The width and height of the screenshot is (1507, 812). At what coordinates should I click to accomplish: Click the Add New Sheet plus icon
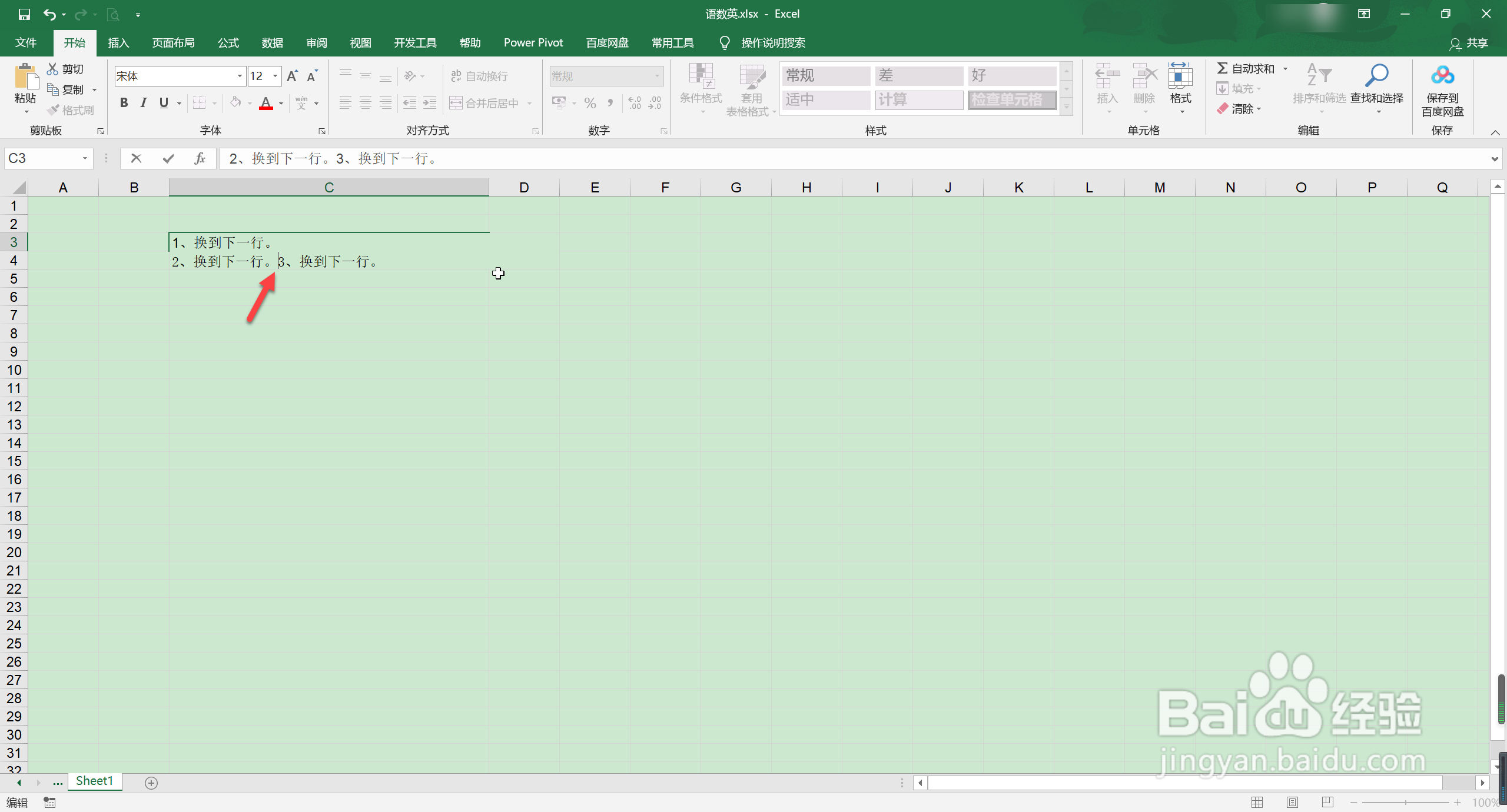(x=151, y=783)
